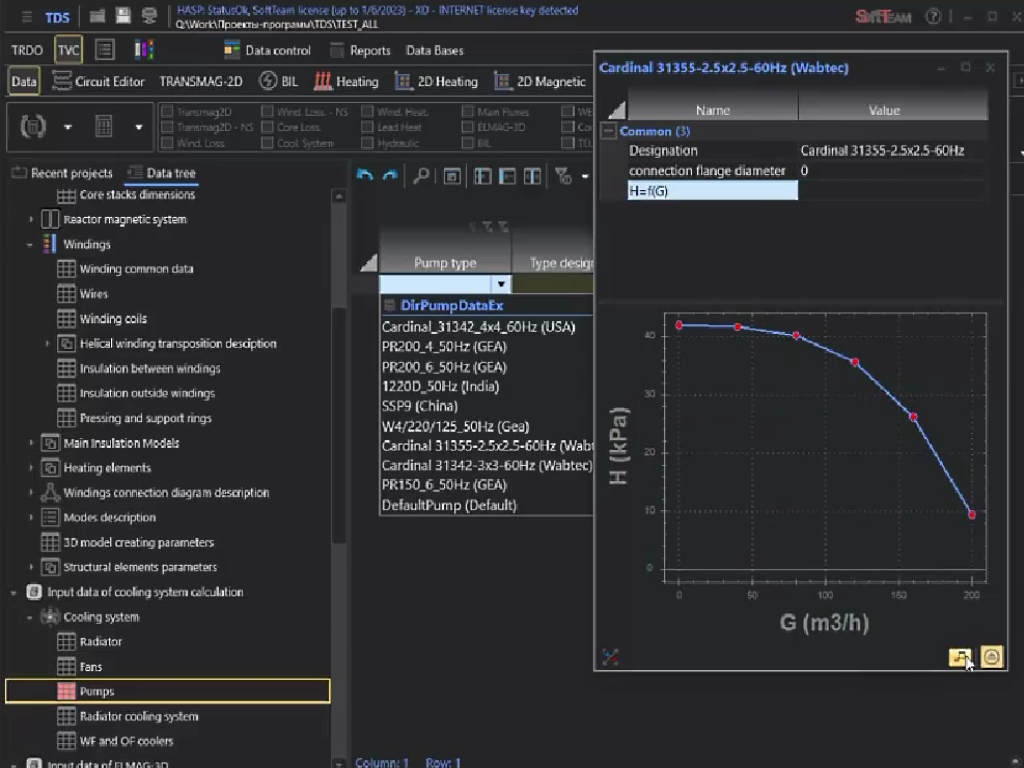Click the TVC mode button
Screen dimensions: 1024x768
pyautogui.click(x=69, y=50)
